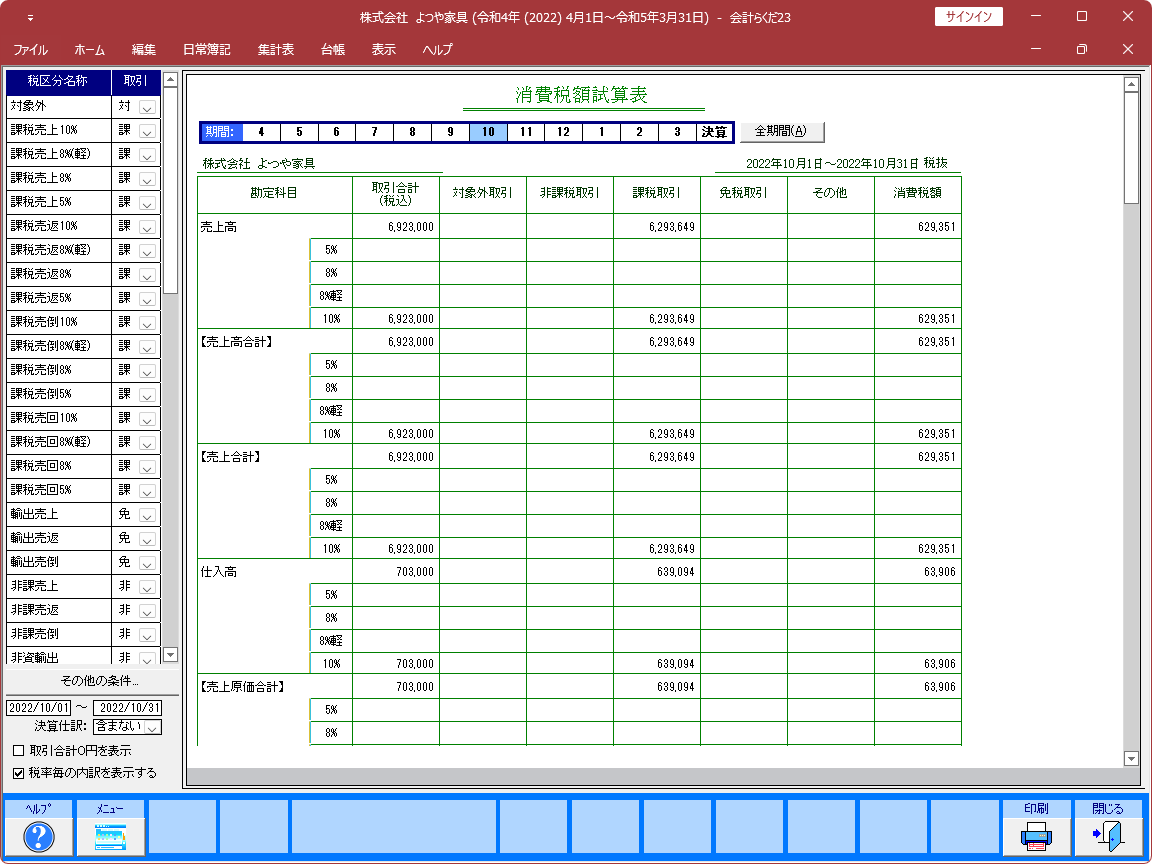
Task: Click the 【売上合計】 row label
Action: (x=230, y=457)
